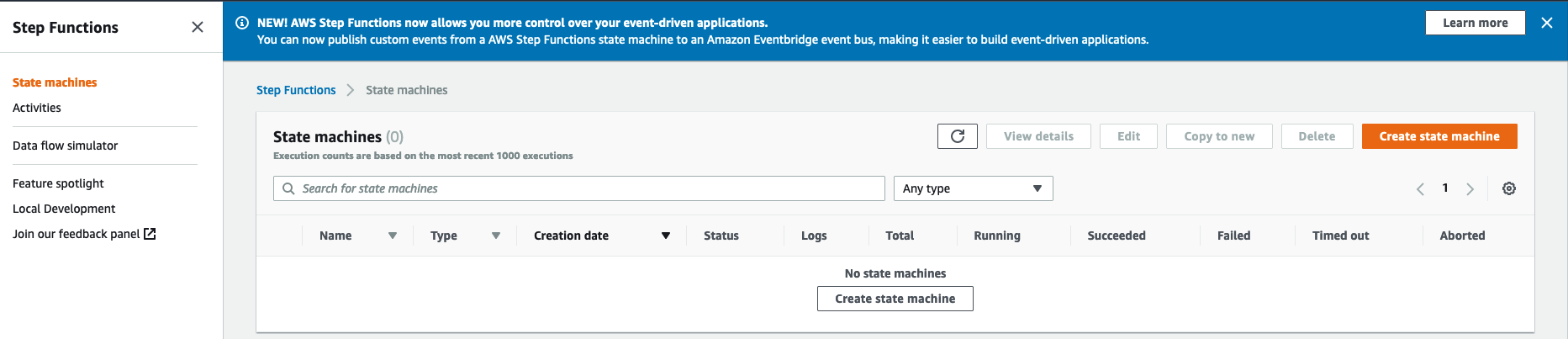Click the Aborted column header
This screenshot has width=1568, height=339.
pos(1462,236)
